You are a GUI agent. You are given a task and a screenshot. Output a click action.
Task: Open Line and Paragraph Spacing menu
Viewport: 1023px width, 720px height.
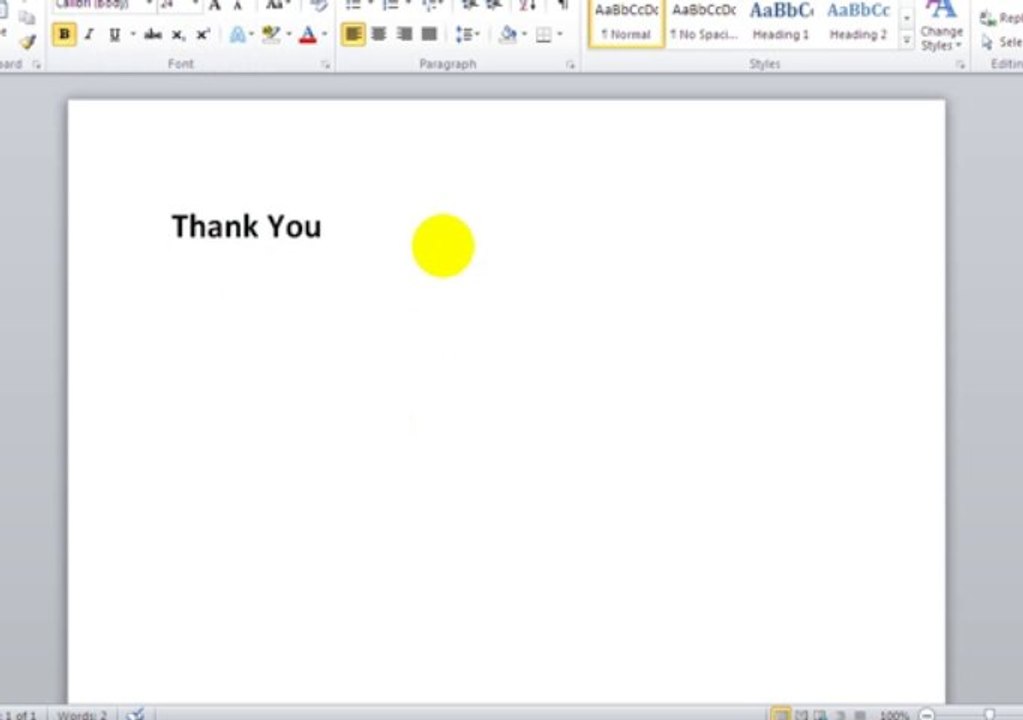pos(467,34)
